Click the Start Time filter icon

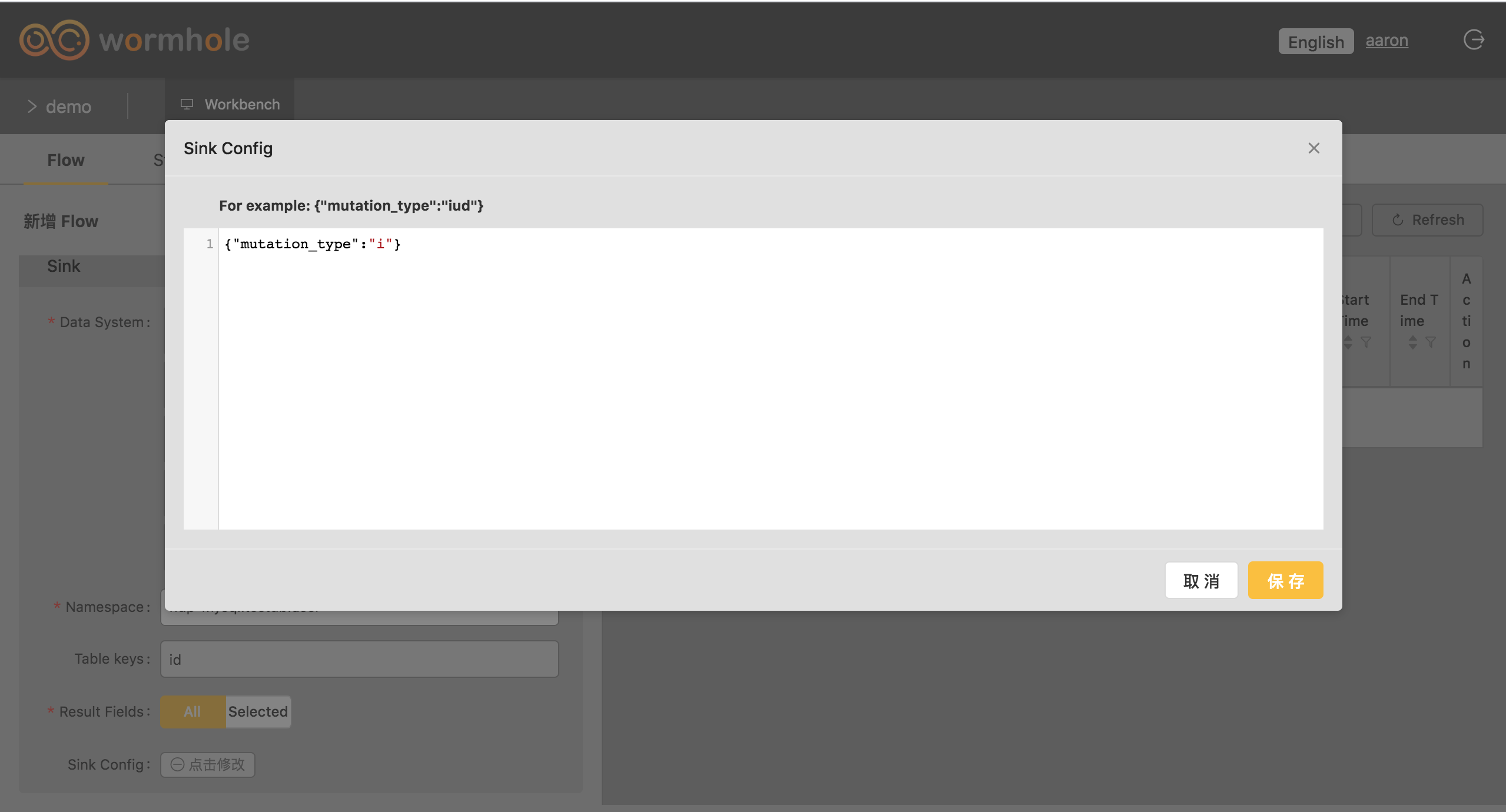tap(1366, 342)
